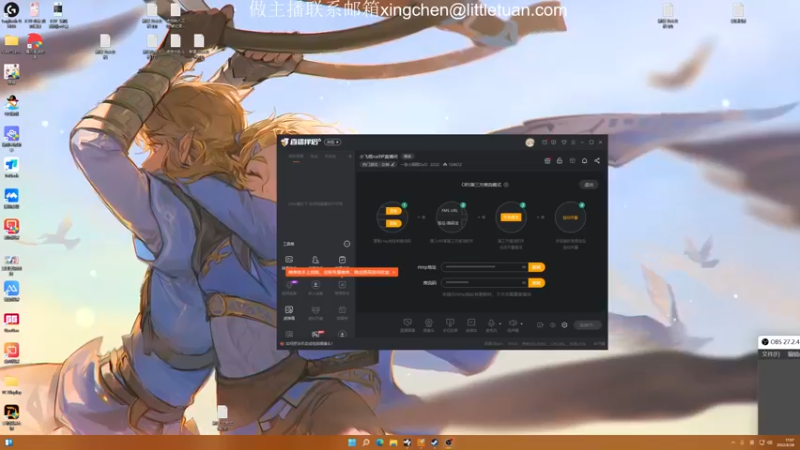The image size is (800, 450).
Task: Click the gift shop icon with red dot in header
Action: [x=547, y=161]
